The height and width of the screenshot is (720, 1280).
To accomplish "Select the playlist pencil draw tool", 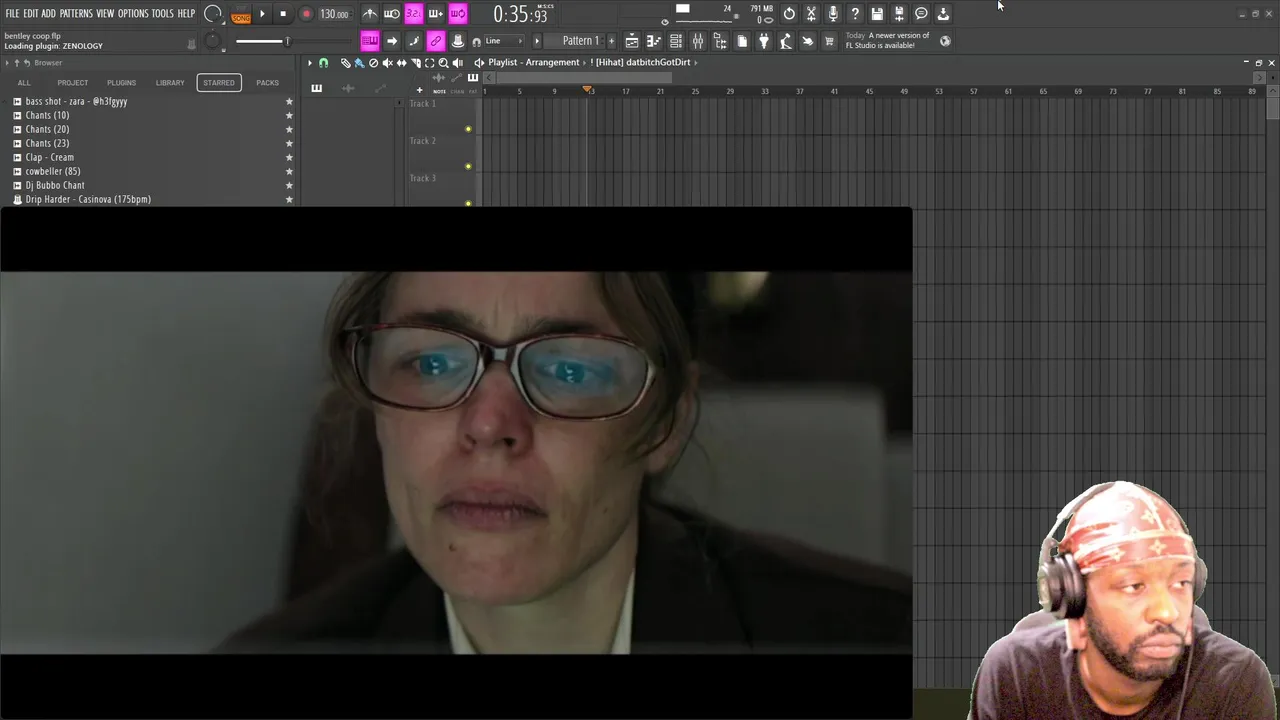I will click(345, 63).
